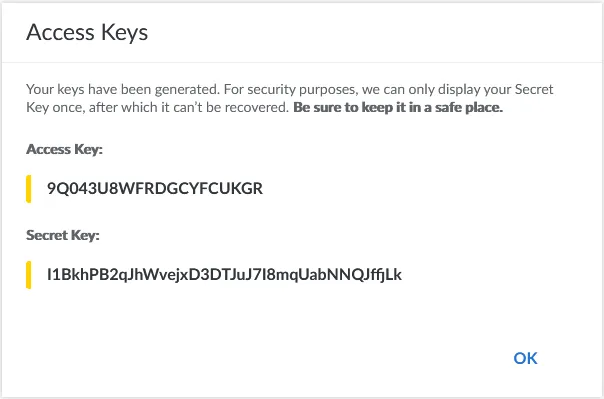Select the access key value 9Q043U8WFRDGCYFCUKGR
Image resolution: width=604 pixels, height=399 pixels.
click(155, 188)
